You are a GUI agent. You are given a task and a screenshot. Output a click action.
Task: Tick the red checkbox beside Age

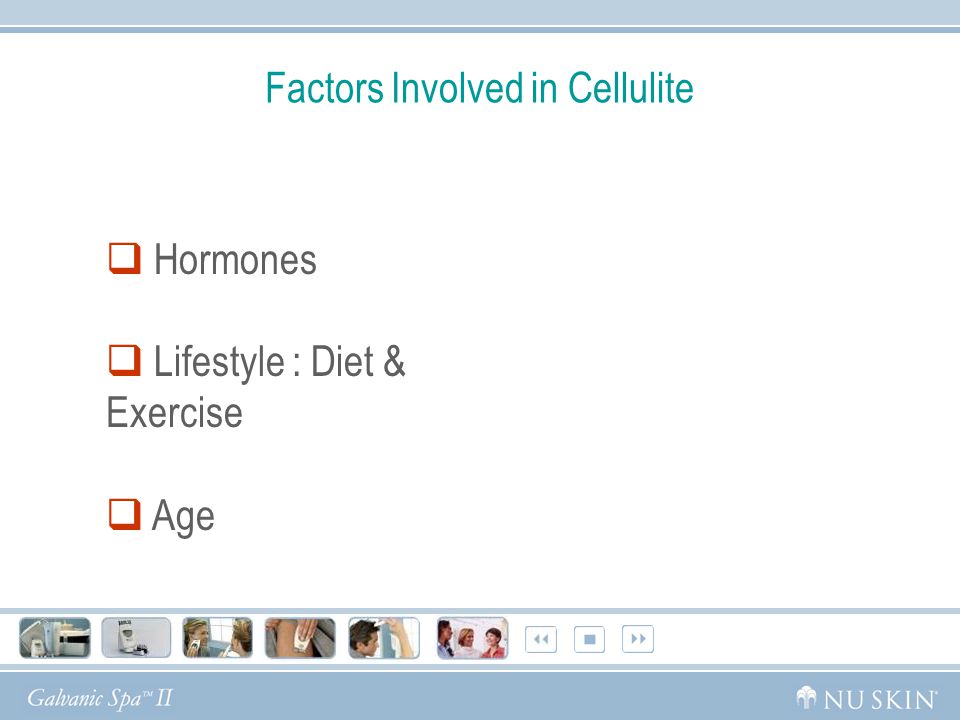point(124,514)
